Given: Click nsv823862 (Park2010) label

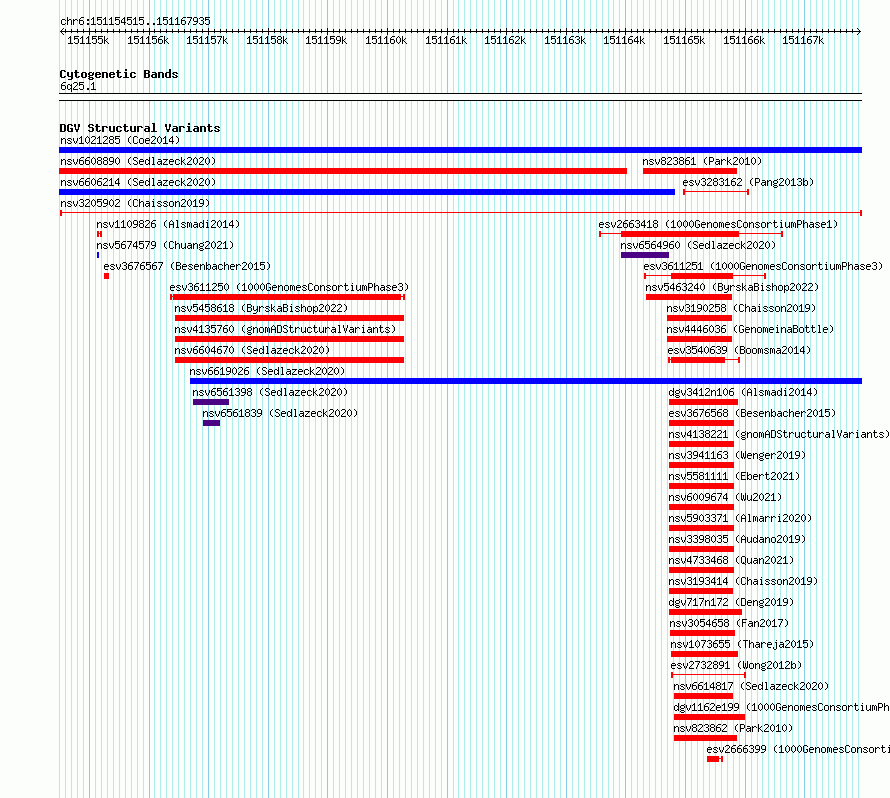Looking at the screenshot, I should [733, 728].
